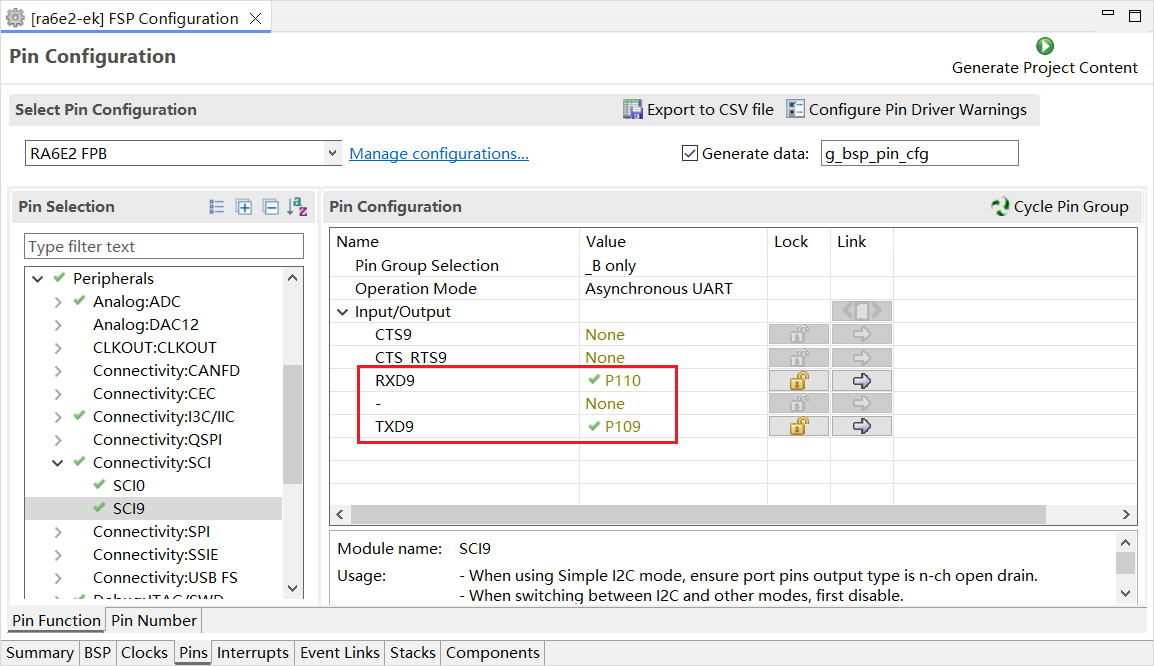
Task: Click the lock icon for RXD9
Action: pos(799,381)
